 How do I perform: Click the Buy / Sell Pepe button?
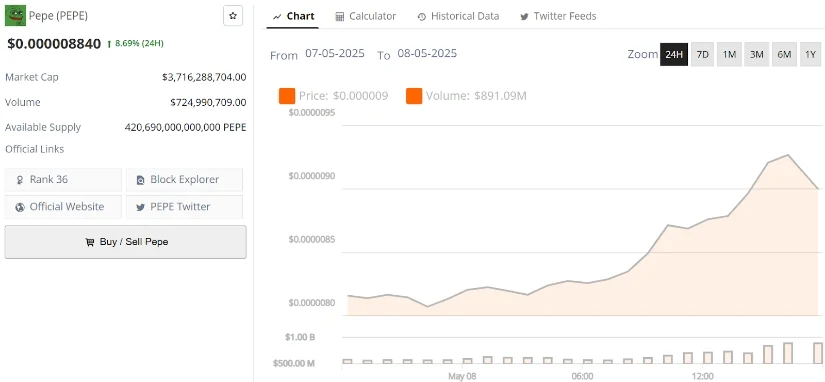(x=125, y=242)
